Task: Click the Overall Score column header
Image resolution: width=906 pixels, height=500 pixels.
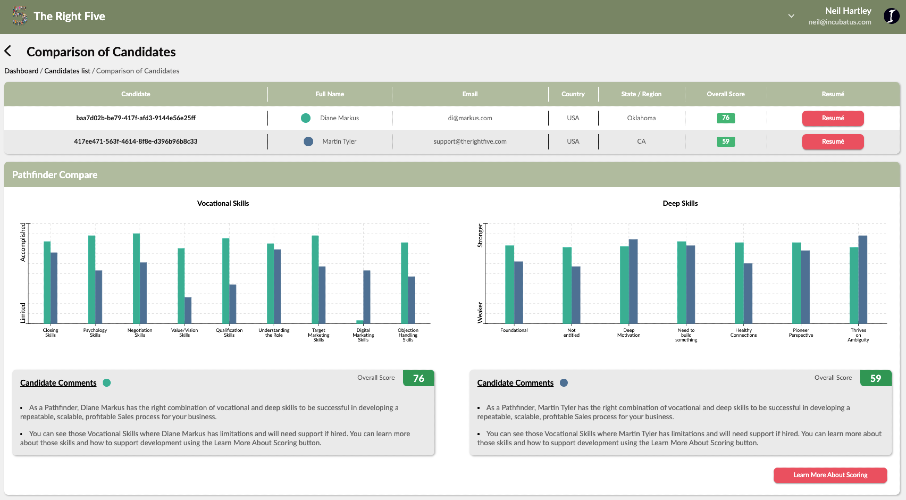Action: (x=726, y=94)
